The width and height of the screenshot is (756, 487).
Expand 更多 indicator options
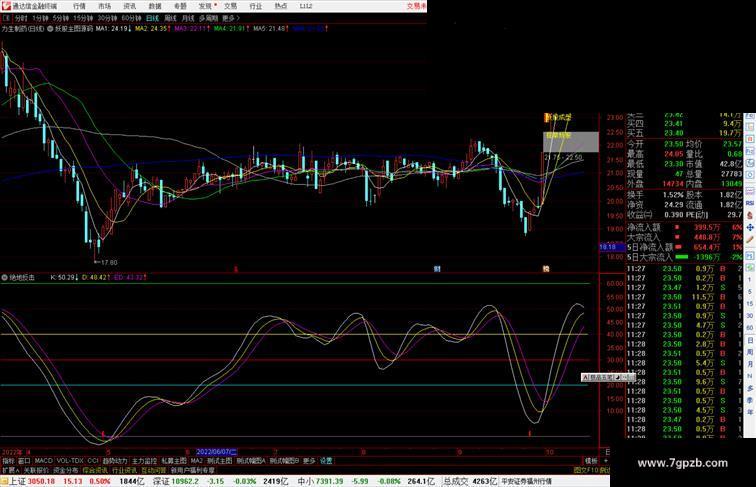(309, 461)
